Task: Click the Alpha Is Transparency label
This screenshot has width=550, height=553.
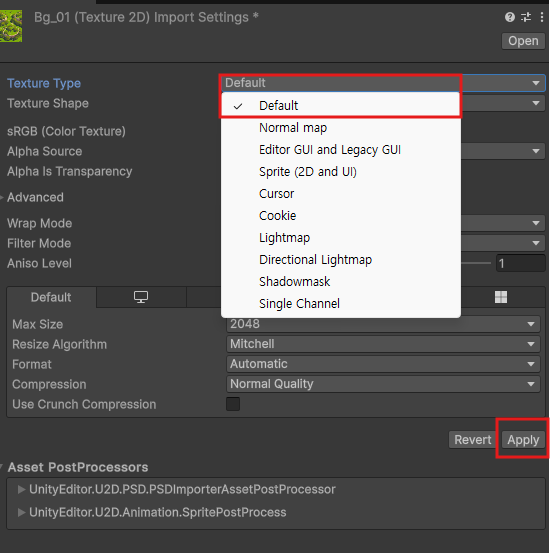Action: 70,171
